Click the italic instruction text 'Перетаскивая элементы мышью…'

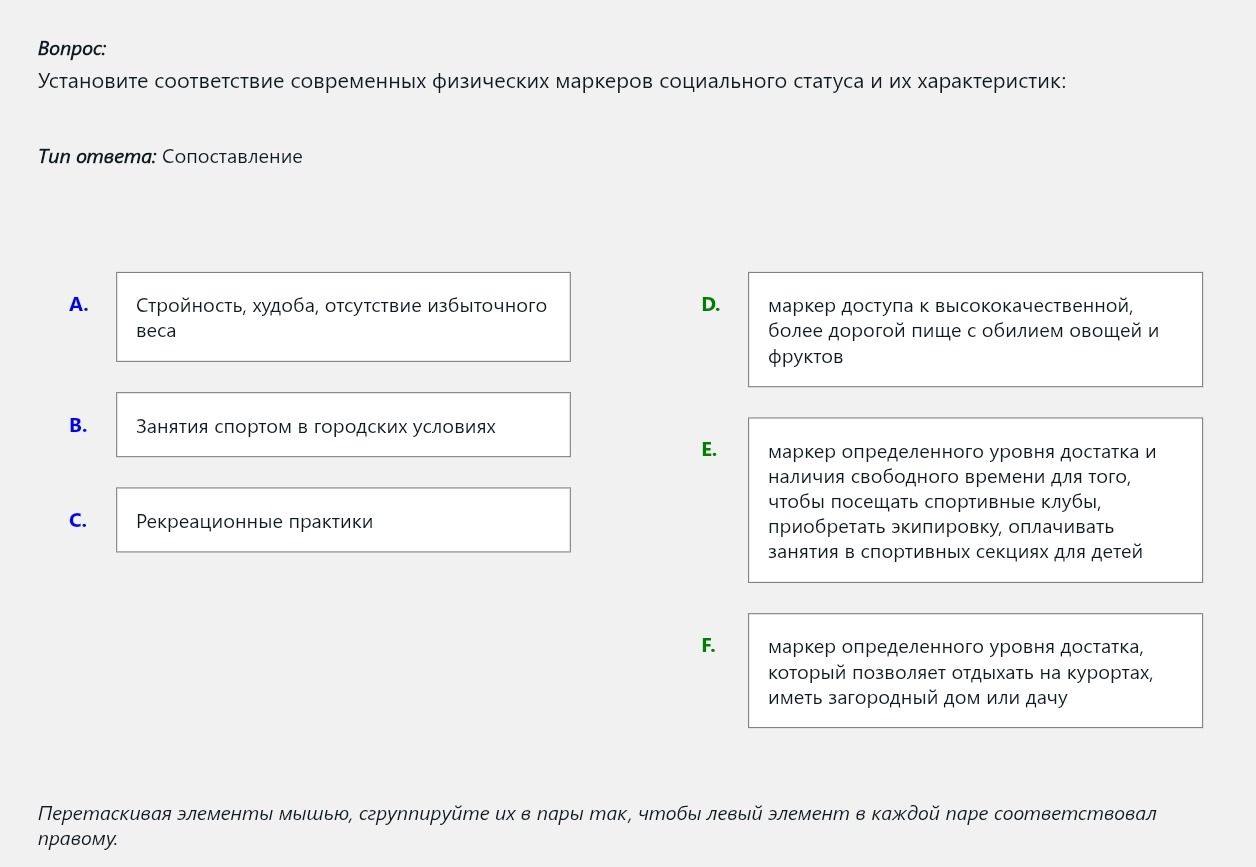(597, 826)
